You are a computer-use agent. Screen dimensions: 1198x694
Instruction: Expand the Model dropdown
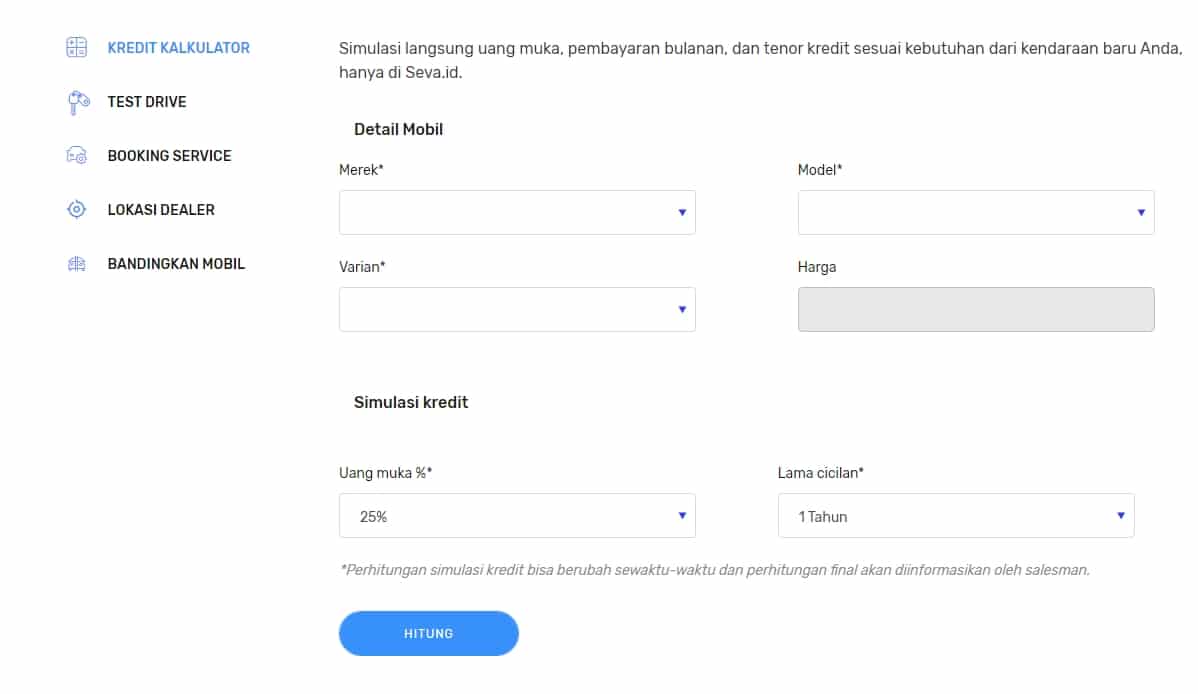coord(976,212)
